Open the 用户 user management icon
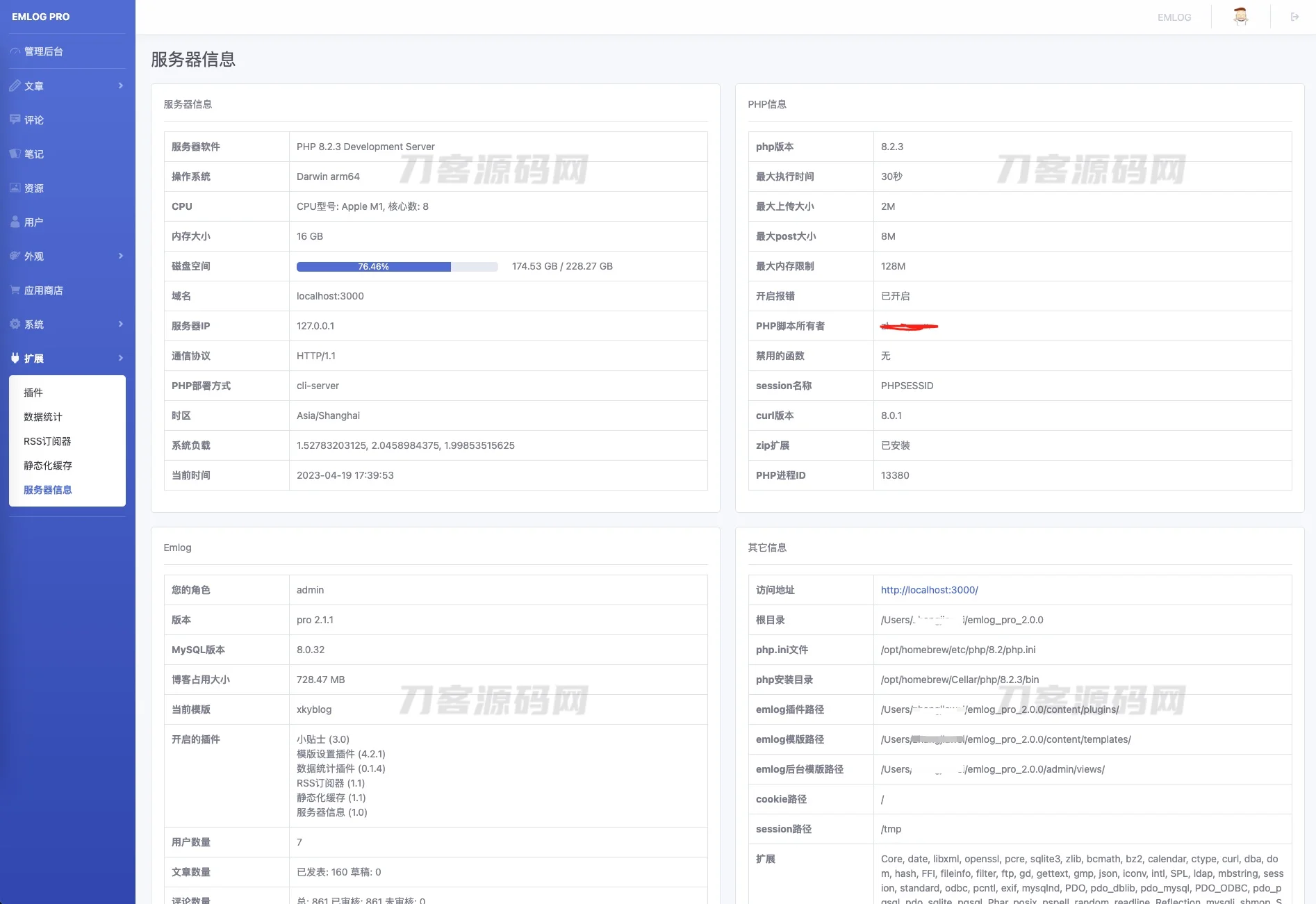This screenshot has width=1316, height=904. click(15, 222)
